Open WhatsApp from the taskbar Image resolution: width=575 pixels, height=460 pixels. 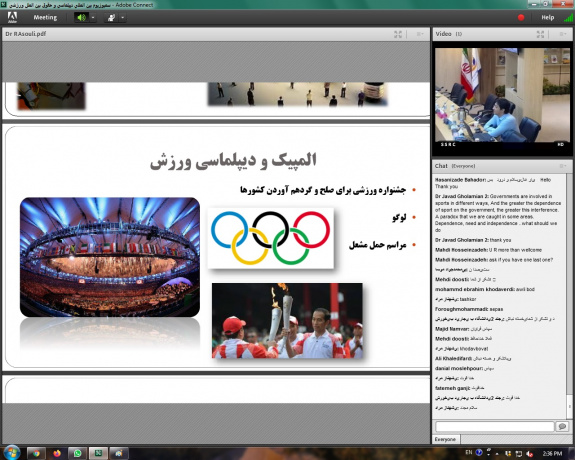pos(77,453)
